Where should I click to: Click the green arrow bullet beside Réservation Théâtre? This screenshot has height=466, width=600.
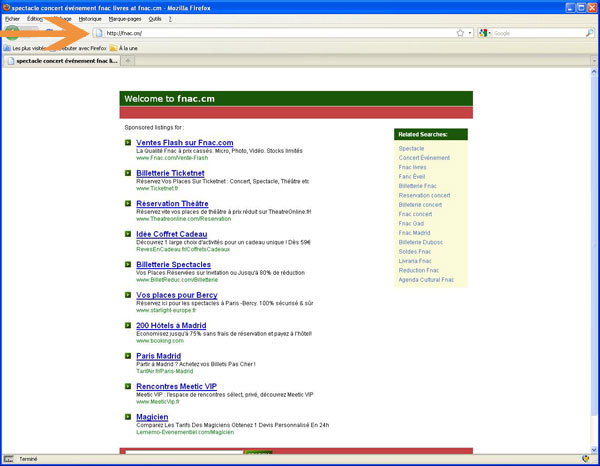(x=128, y=203)
